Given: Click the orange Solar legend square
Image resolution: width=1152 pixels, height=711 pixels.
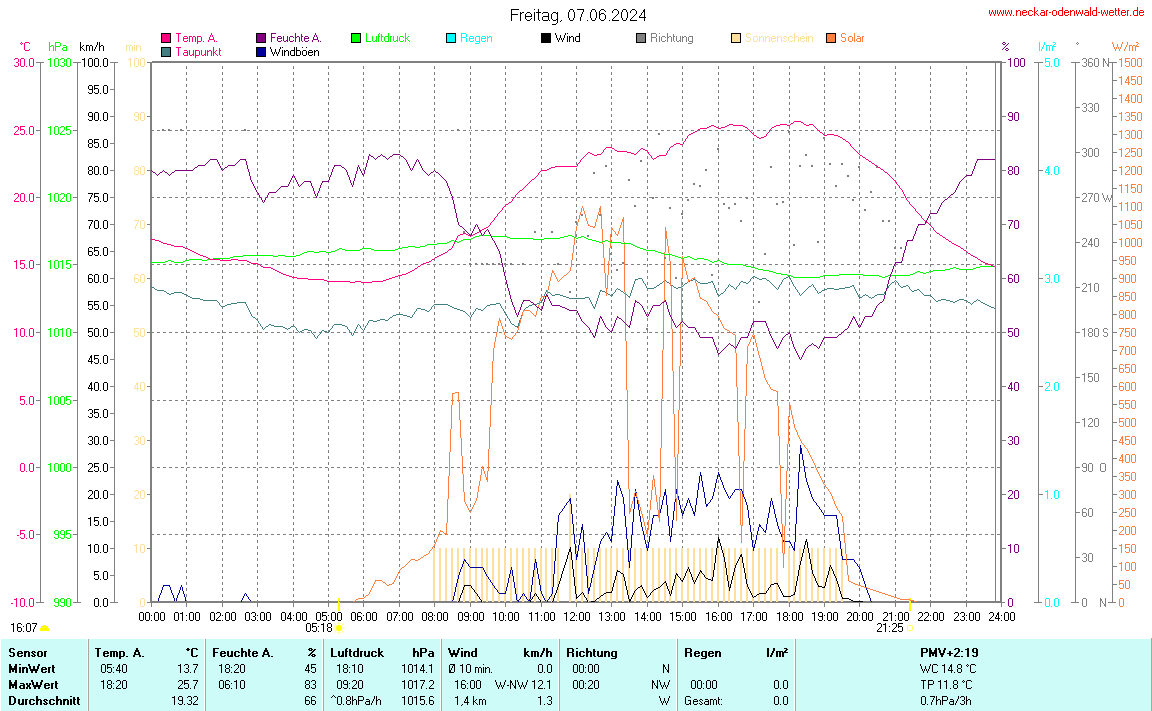Looking at the screenshot, I should pos(831,38).
